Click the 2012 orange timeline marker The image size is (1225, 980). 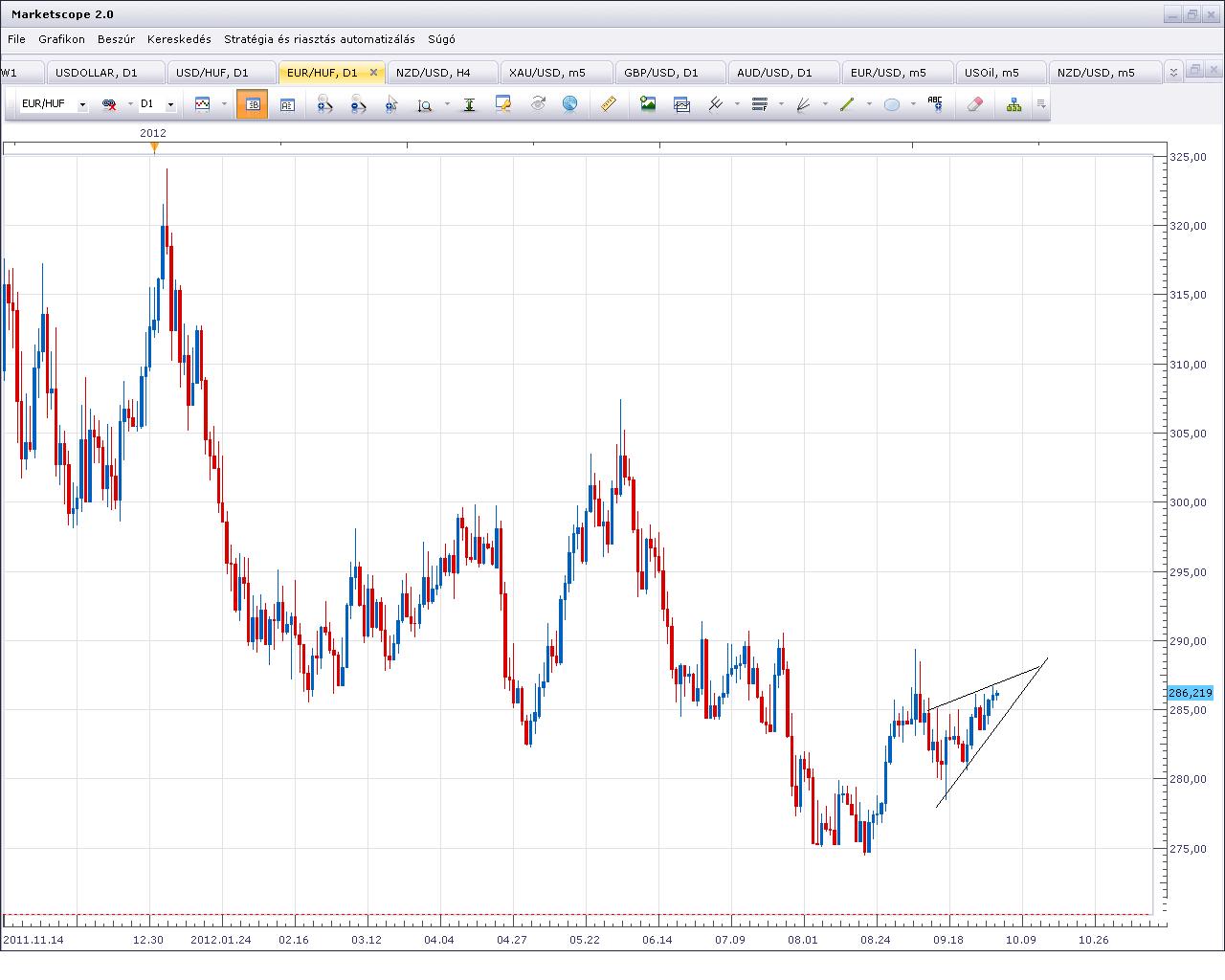coord(154,147)
